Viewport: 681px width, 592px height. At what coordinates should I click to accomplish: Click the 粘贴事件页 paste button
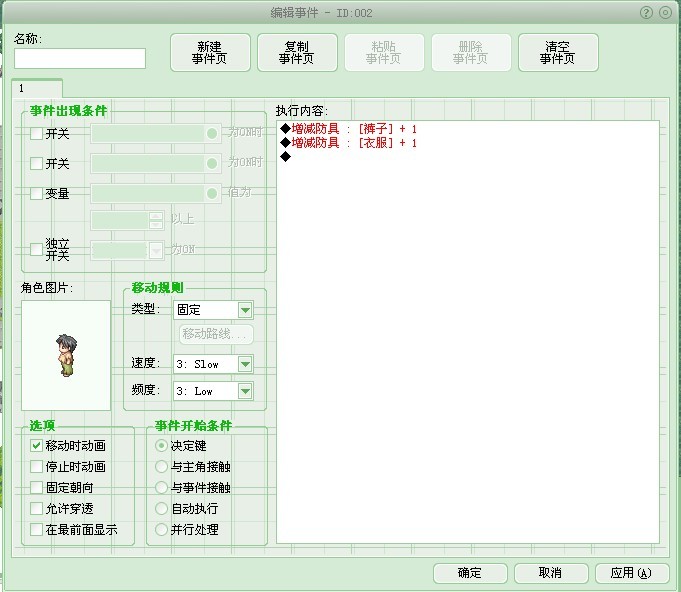coord(384,53)
